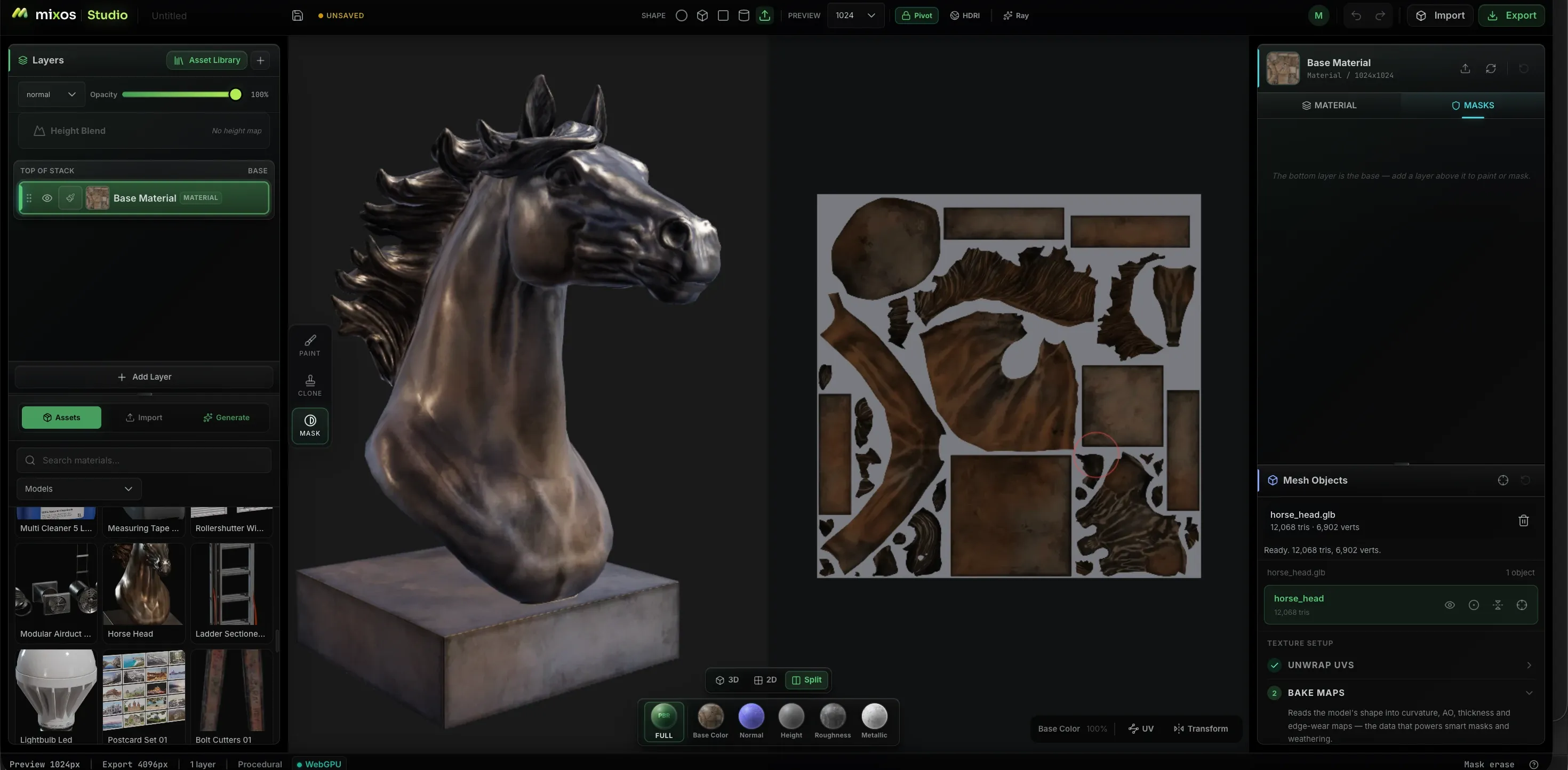The width and height of the screenshot is (1568, 770).
Task: Refresh the Base Material with sync icon
Action: 1491,68
